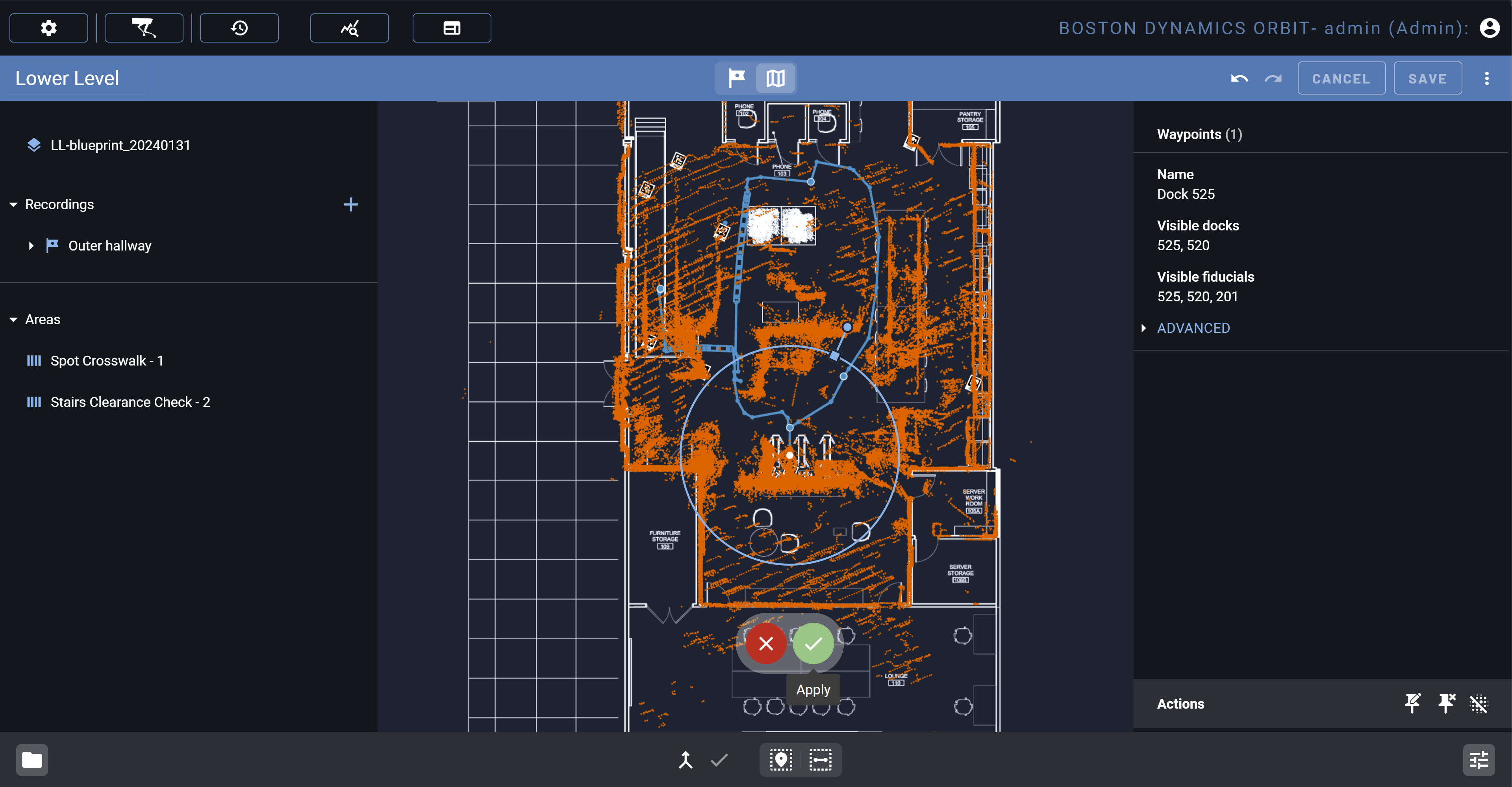Apply the waypoint placement with green checkmark
1512x787 pixels.
pos(813,644)
